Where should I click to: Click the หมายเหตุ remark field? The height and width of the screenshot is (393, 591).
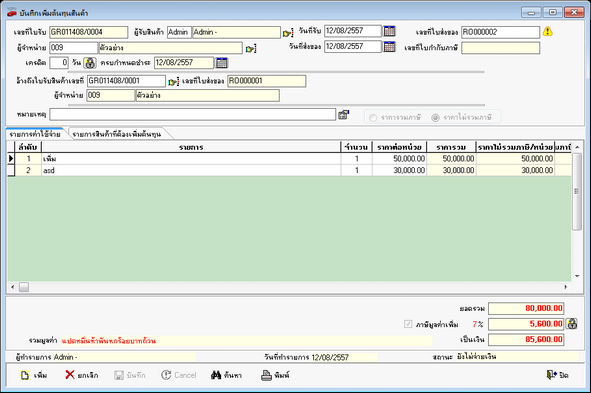(193, 115)
